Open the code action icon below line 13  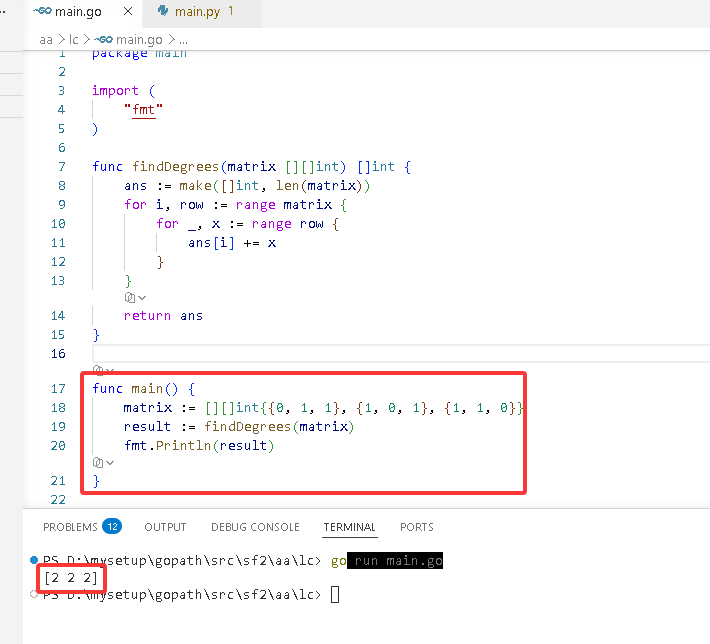(130, 298)
